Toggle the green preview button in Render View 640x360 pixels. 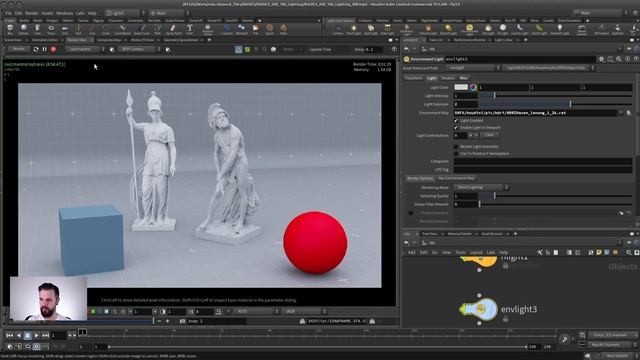pyautogui.click(x=247, y=49)
